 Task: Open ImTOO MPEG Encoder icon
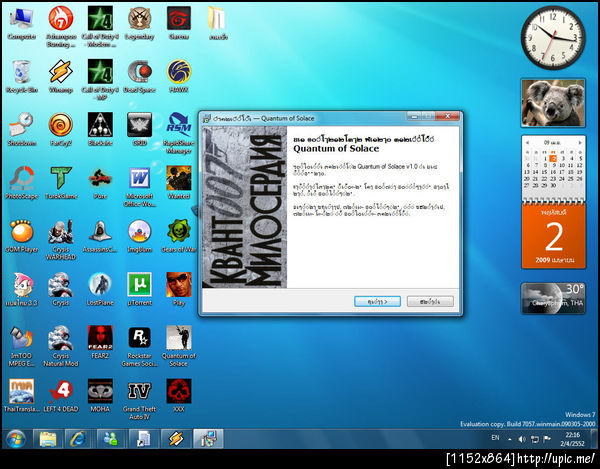(21, 346)
